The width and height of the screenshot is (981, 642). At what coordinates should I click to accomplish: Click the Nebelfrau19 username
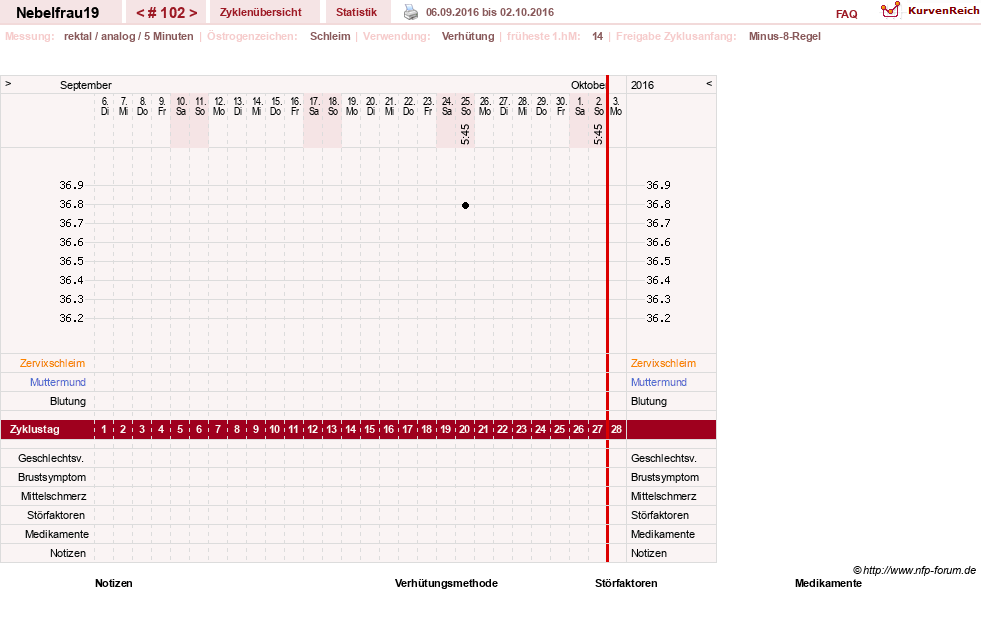pyautogui.click(x=58, y=13)
